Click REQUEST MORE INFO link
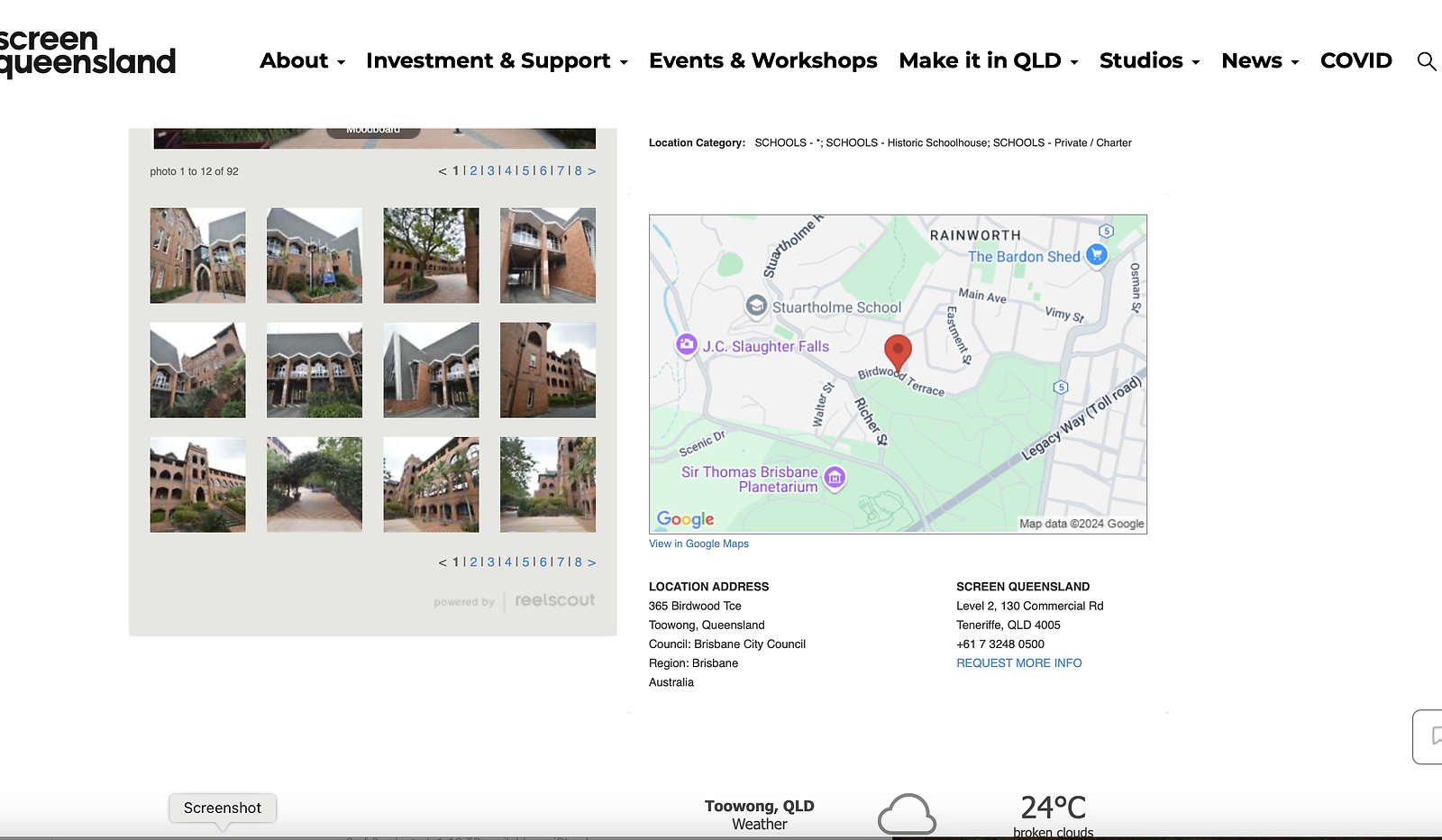Image resolution: width=1442 pixels, height=840 pixels. pyautogui.click(x=1018, y=662)
